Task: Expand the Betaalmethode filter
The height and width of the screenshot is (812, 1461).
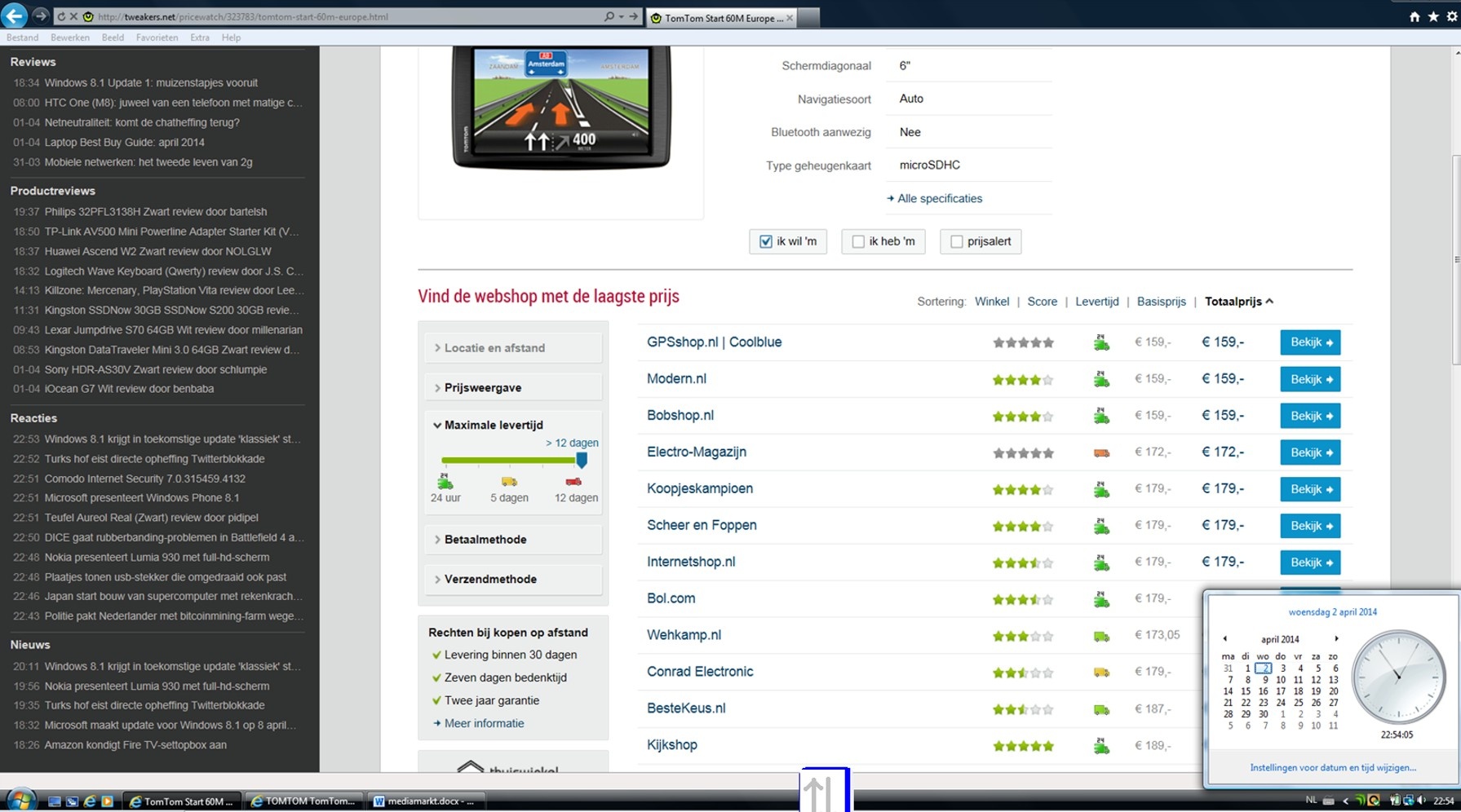Action: (513, 540)
